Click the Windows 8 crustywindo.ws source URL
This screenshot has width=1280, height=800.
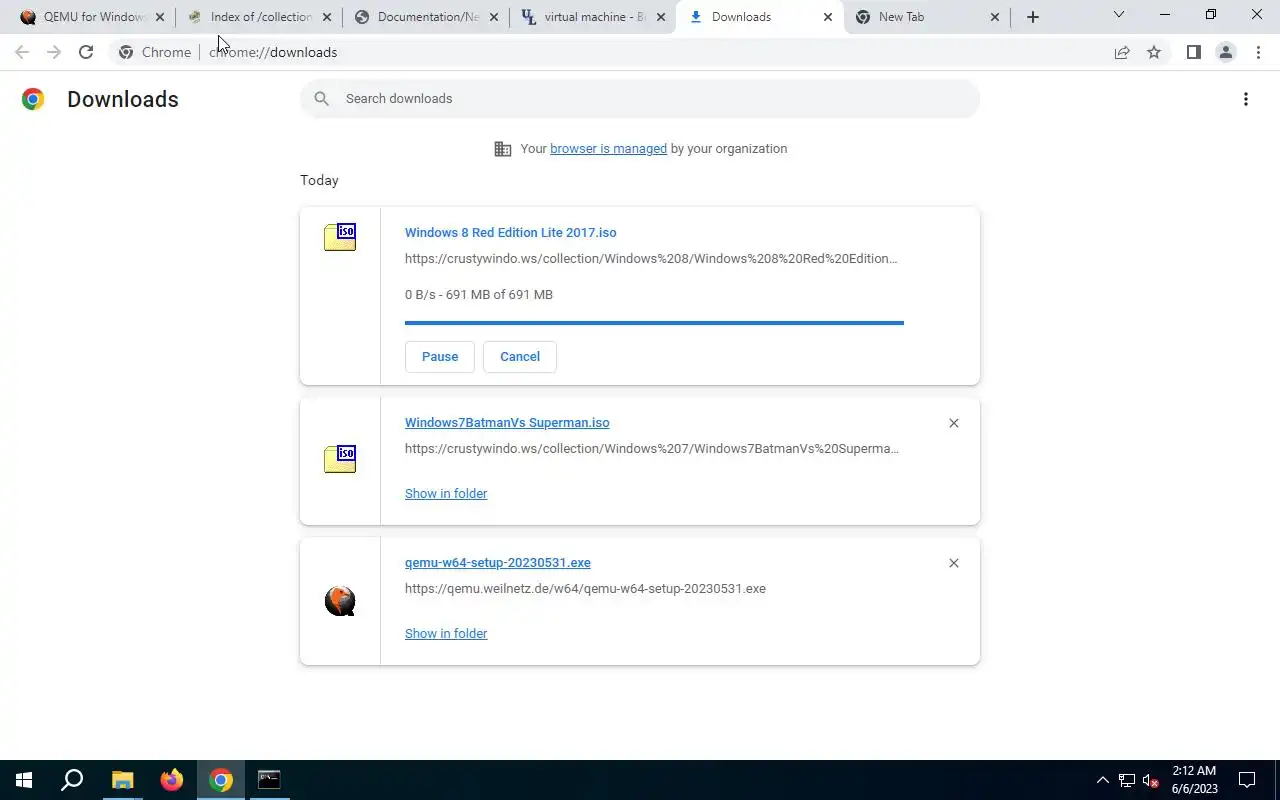coord(651,258)
